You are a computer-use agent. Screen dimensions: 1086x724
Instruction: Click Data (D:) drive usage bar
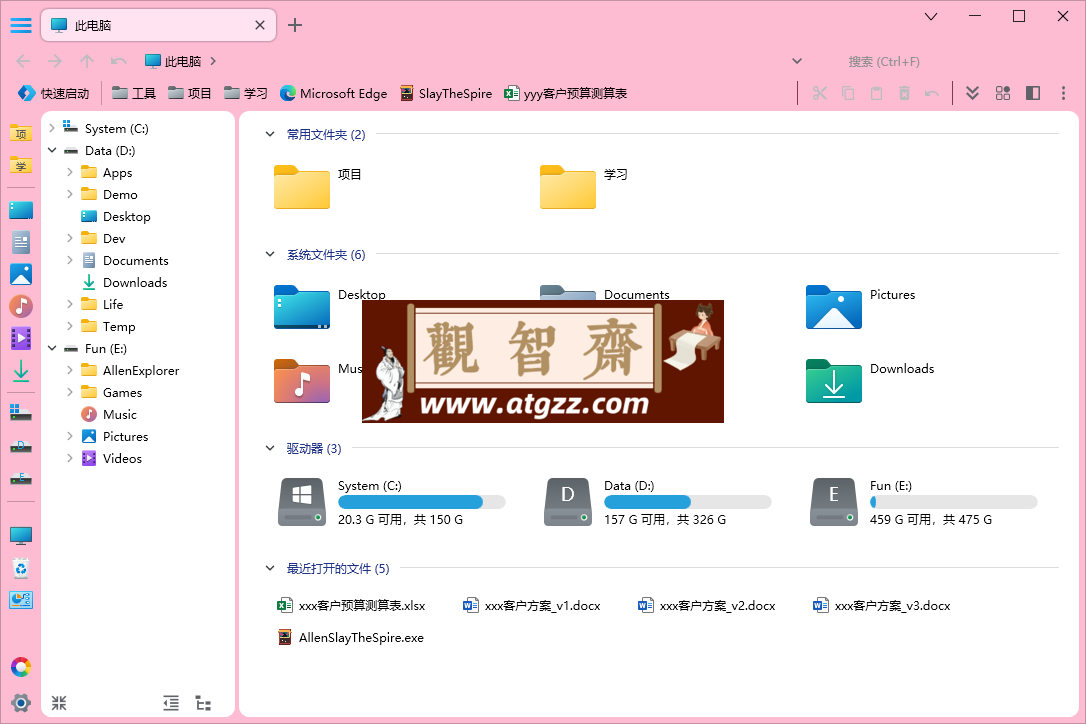pos(688,502)
